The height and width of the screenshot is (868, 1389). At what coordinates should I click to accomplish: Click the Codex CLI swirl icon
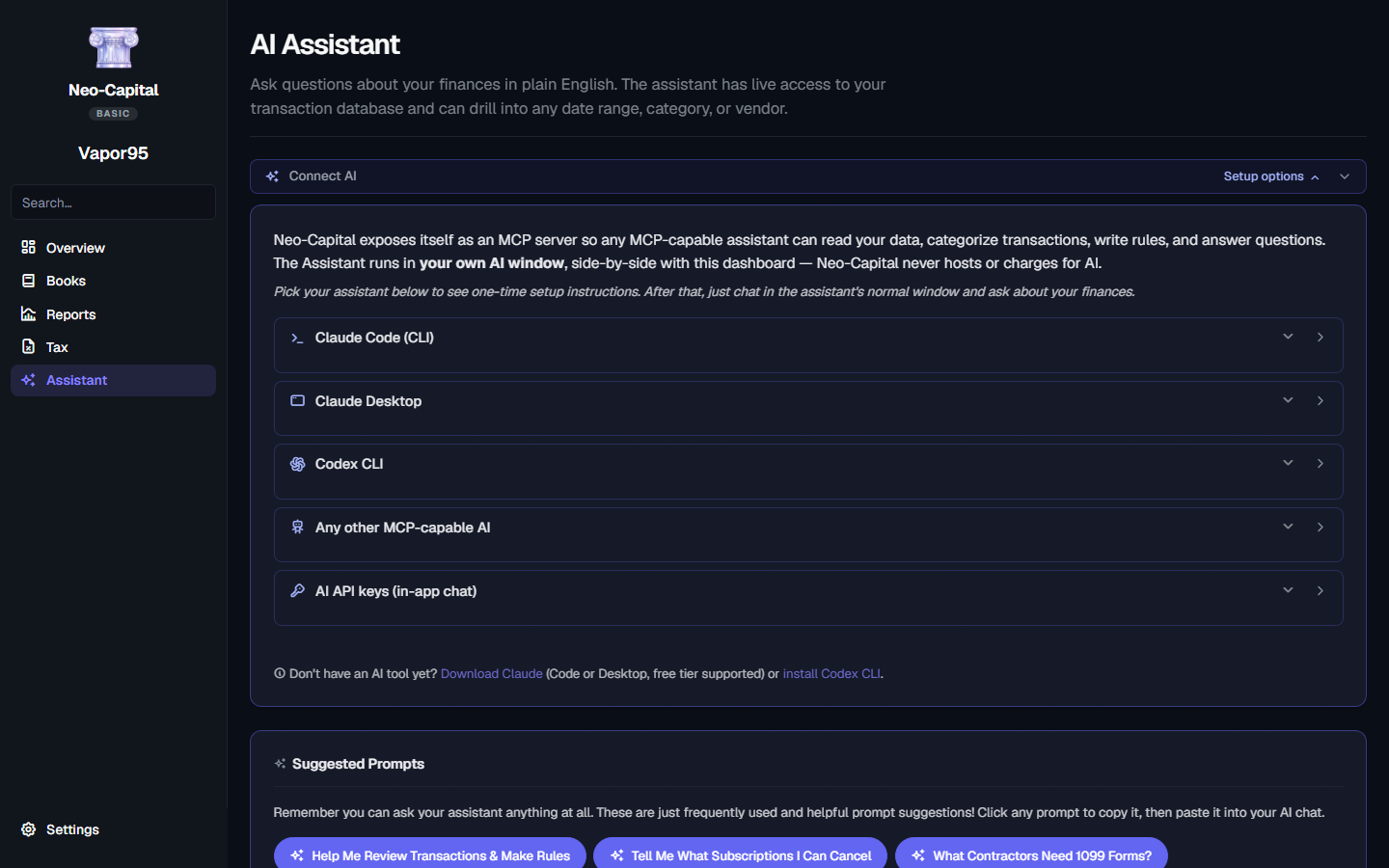(x=297, y=464)
